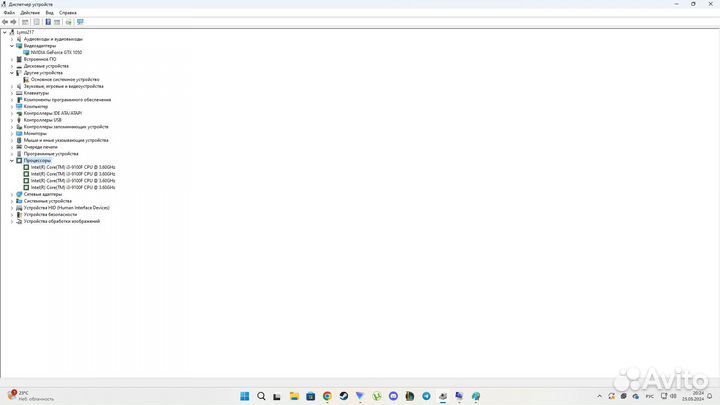Expand the Системные устройства category
This screenshot has width=720, height=405.
(12, 201)
